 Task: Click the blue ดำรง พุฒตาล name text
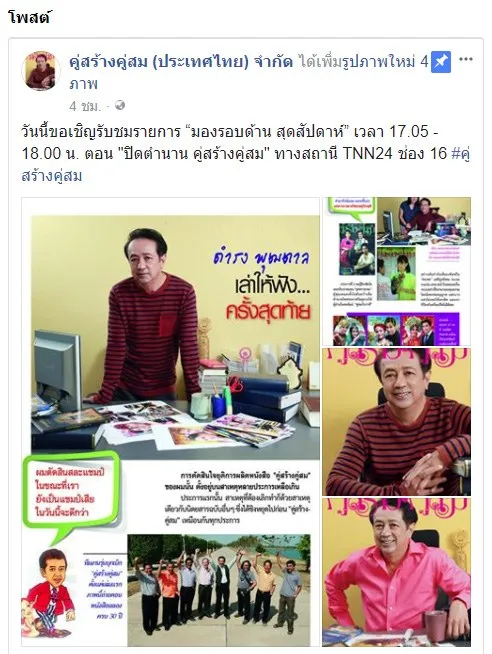(x=261, y=257)
